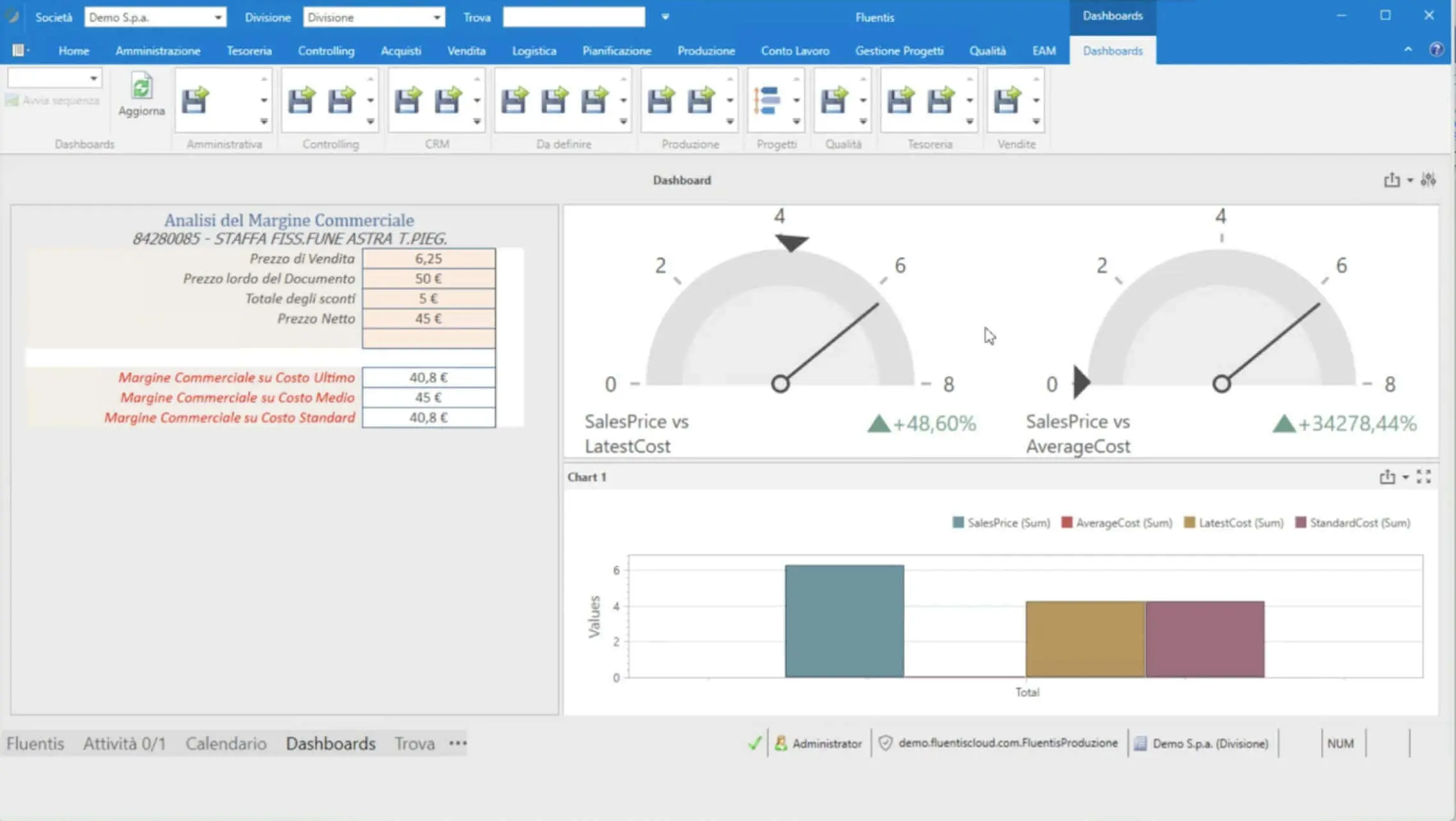Switch to the Gestione Progetti ribbon tab
This screenshot has width=1456, height=821.
[x=899, y=51]
